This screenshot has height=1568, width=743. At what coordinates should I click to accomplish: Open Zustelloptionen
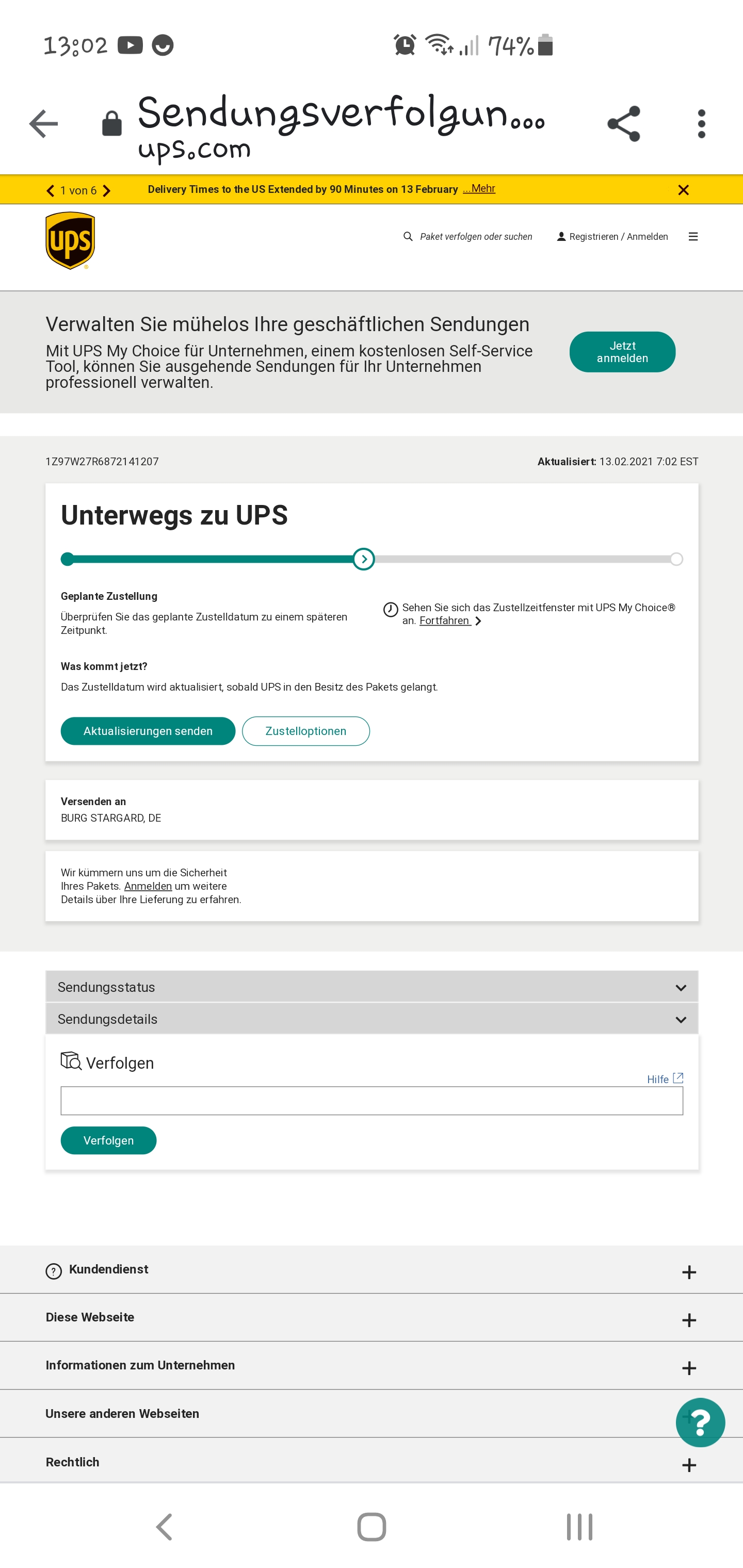click(x=306, y=730)
